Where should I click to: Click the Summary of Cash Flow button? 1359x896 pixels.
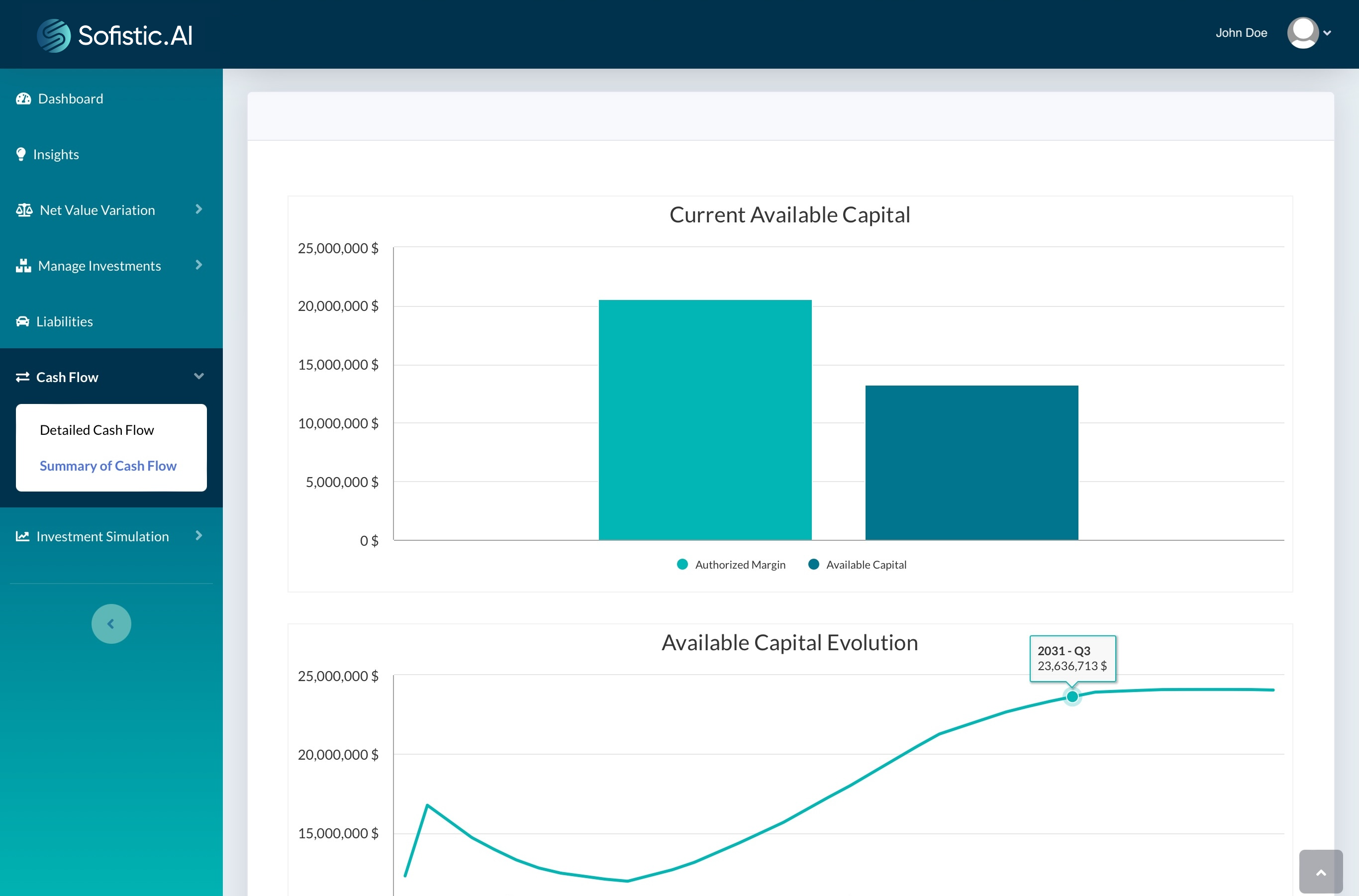coord(108,465)
